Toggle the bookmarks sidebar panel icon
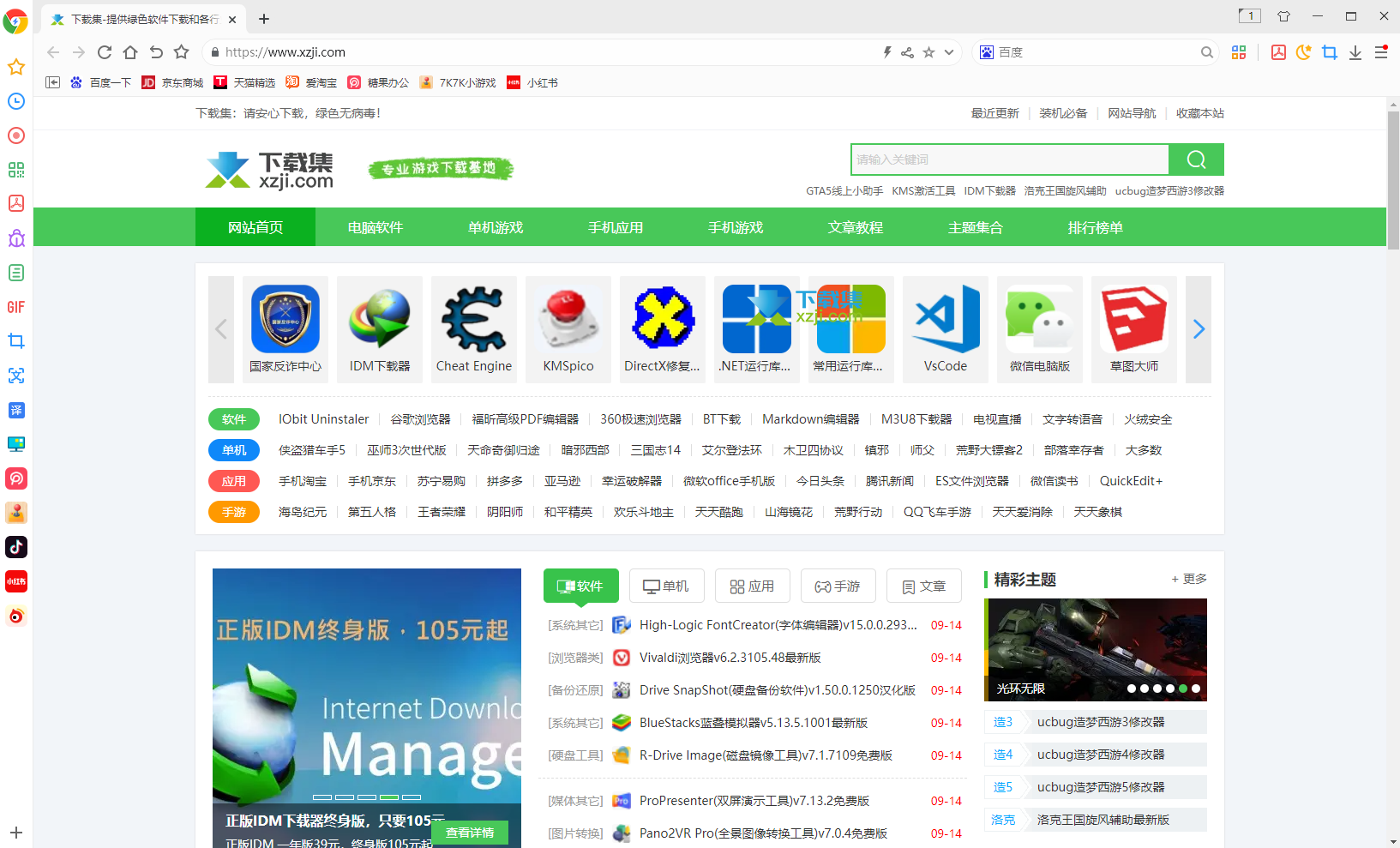This screenshot has width=1400, height=848. (x=52, y=82)
